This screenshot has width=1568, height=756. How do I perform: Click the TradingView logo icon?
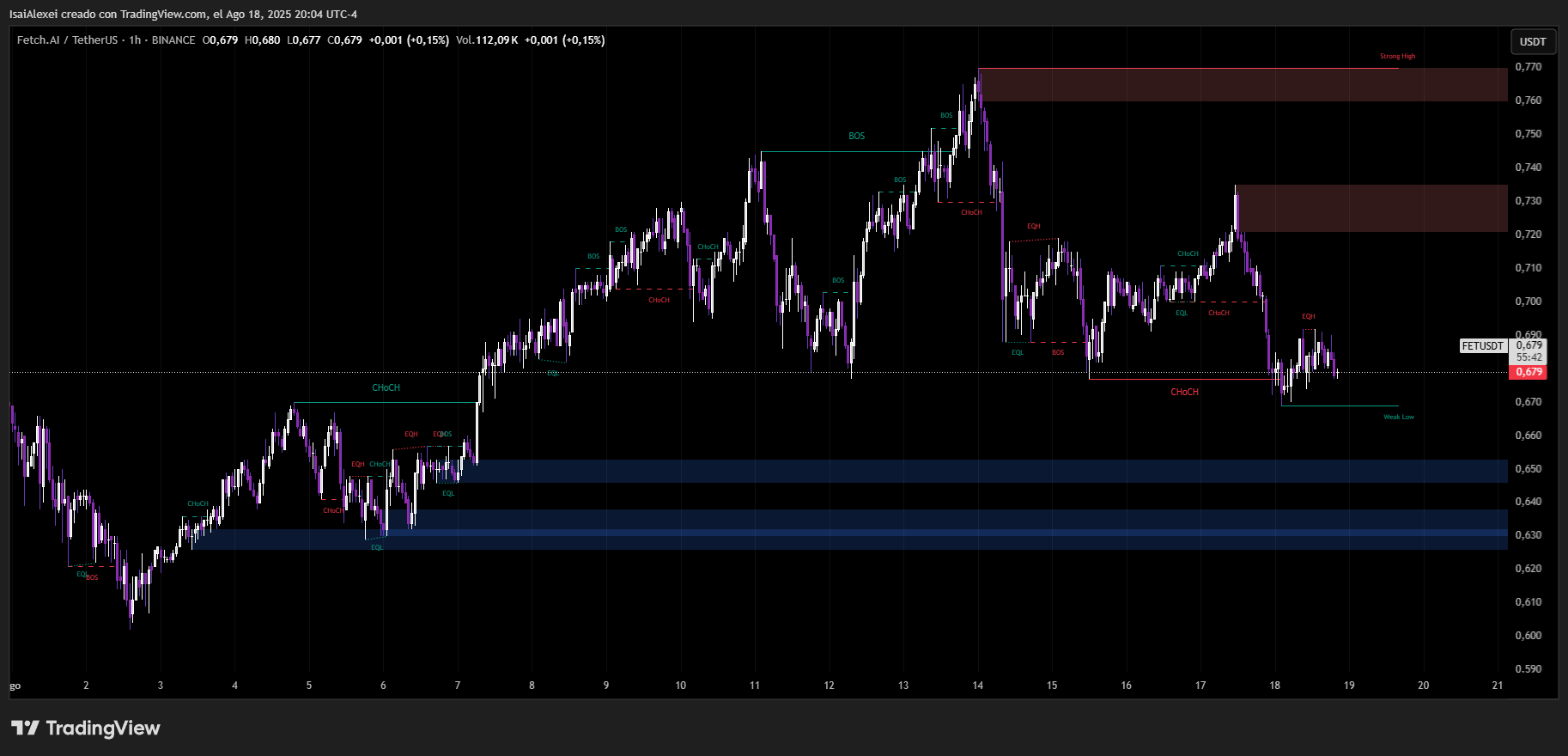(x=25, y=729)
